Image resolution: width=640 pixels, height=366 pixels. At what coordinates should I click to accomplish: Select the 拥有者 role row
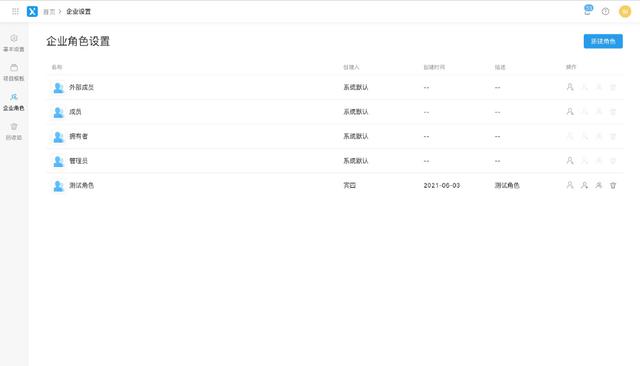point(335,136)
